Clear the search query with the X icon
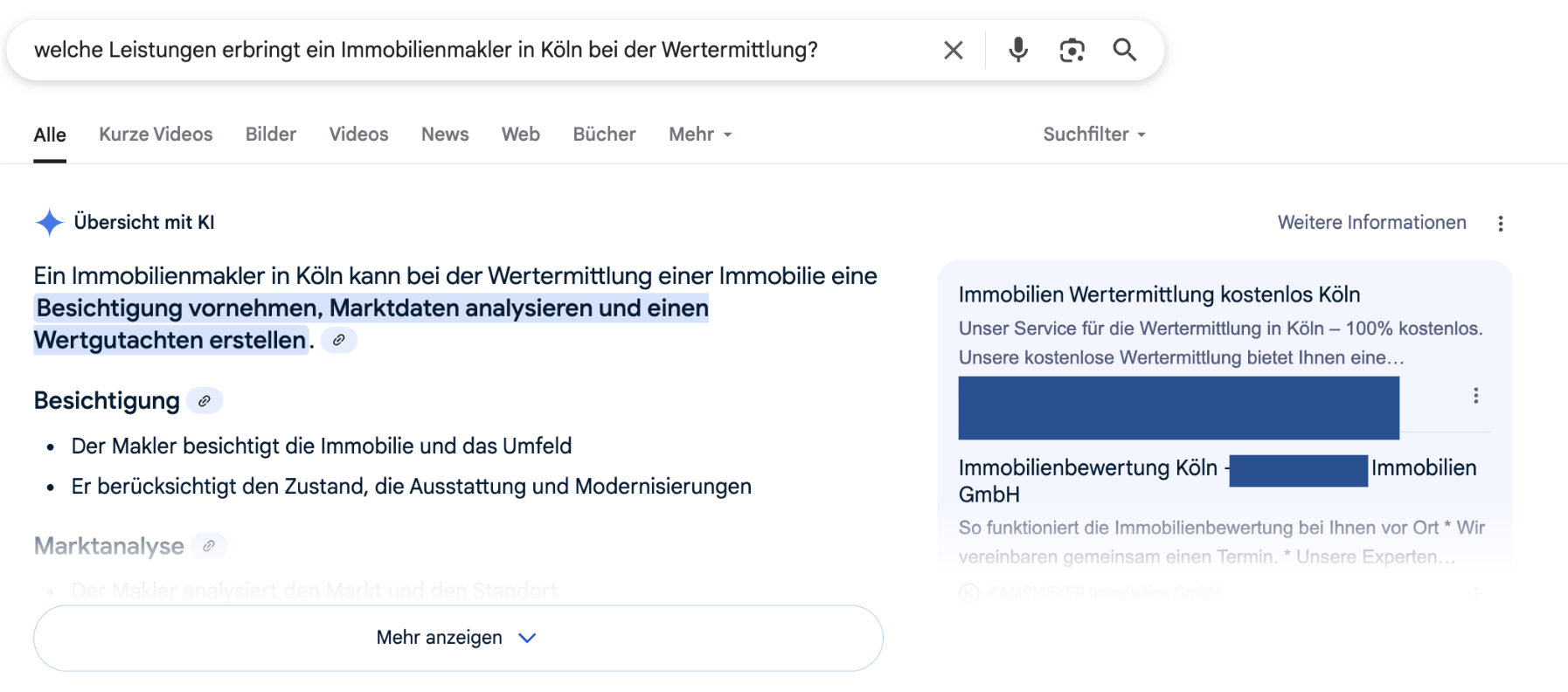The width and height of the screenshot is (1568, 692). point(954,51)
